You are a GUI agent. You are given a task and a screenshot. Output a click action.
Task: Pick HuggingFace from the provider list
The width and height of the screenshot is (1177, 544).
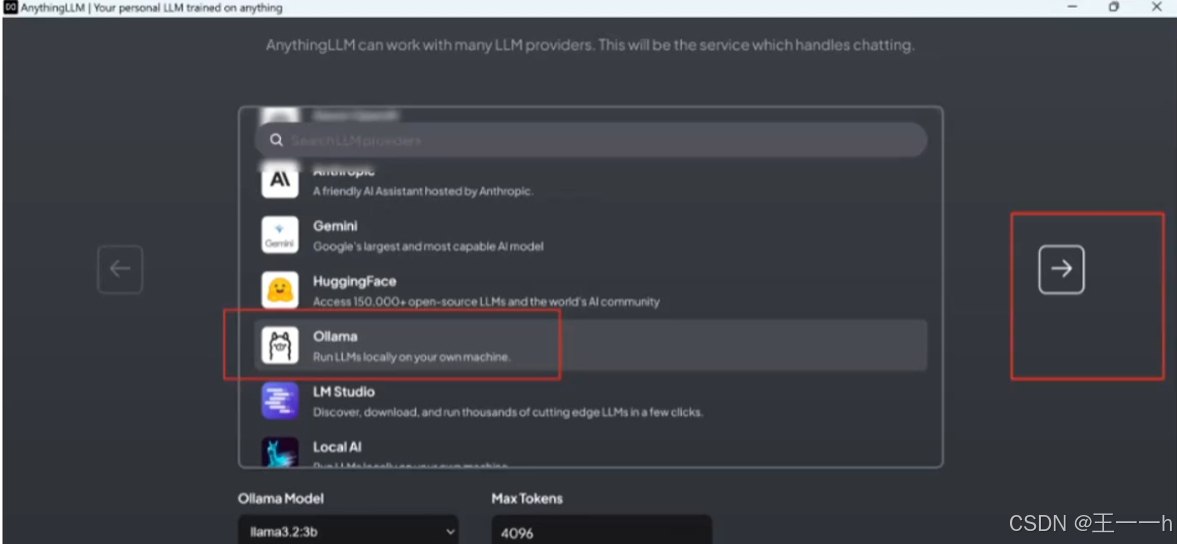click(x=591, y=290)
